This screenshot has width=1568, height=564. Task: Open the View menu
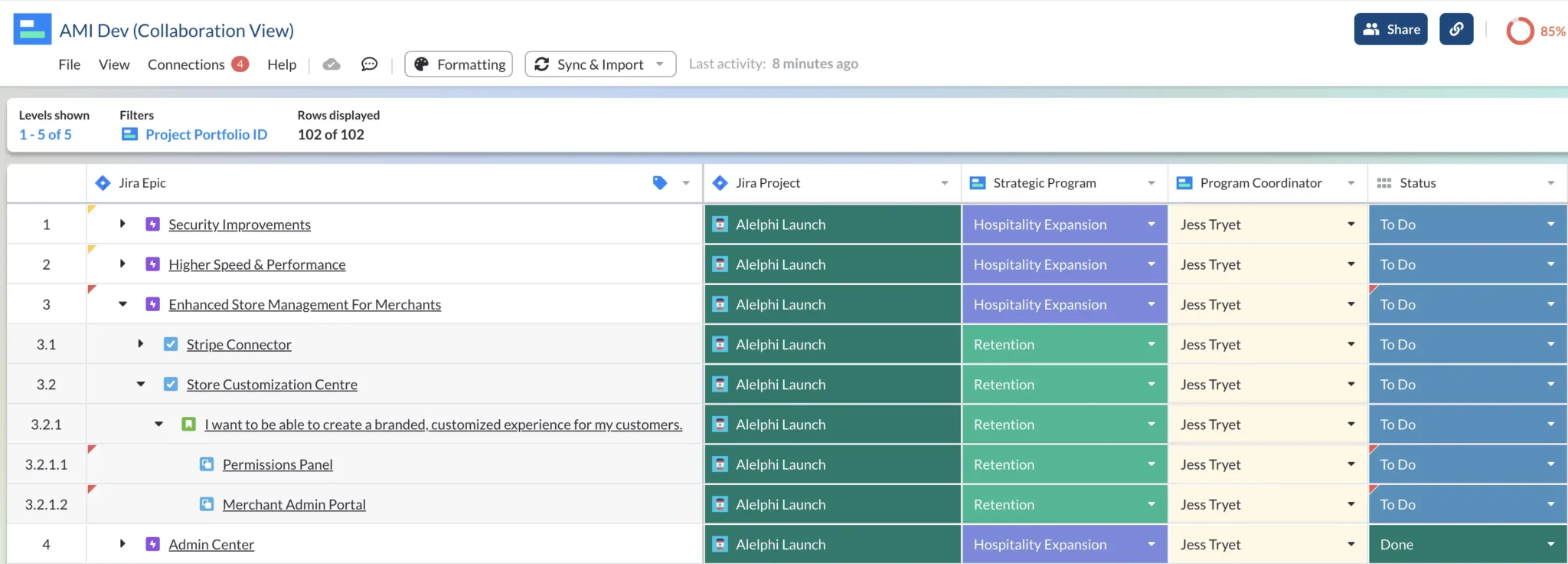tap(114, 64)
